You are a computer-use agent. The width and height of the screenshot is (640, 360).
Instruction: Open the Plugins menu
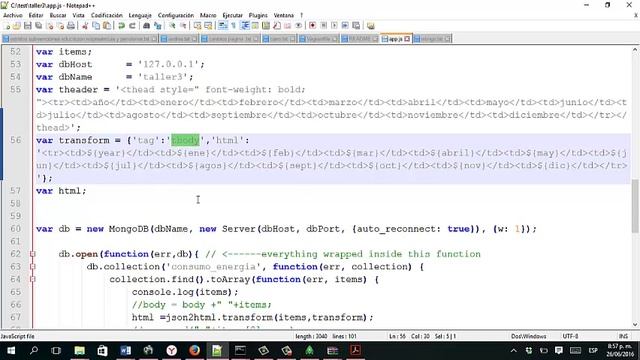click(258, 15)
